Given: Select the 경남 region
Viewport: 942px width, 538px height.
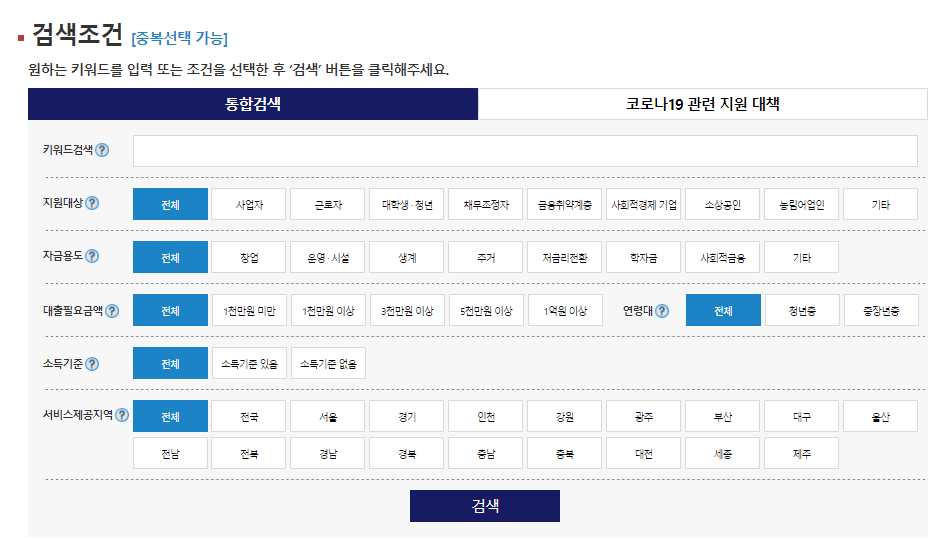Looking at the screenshot, I should coord(328,453).
